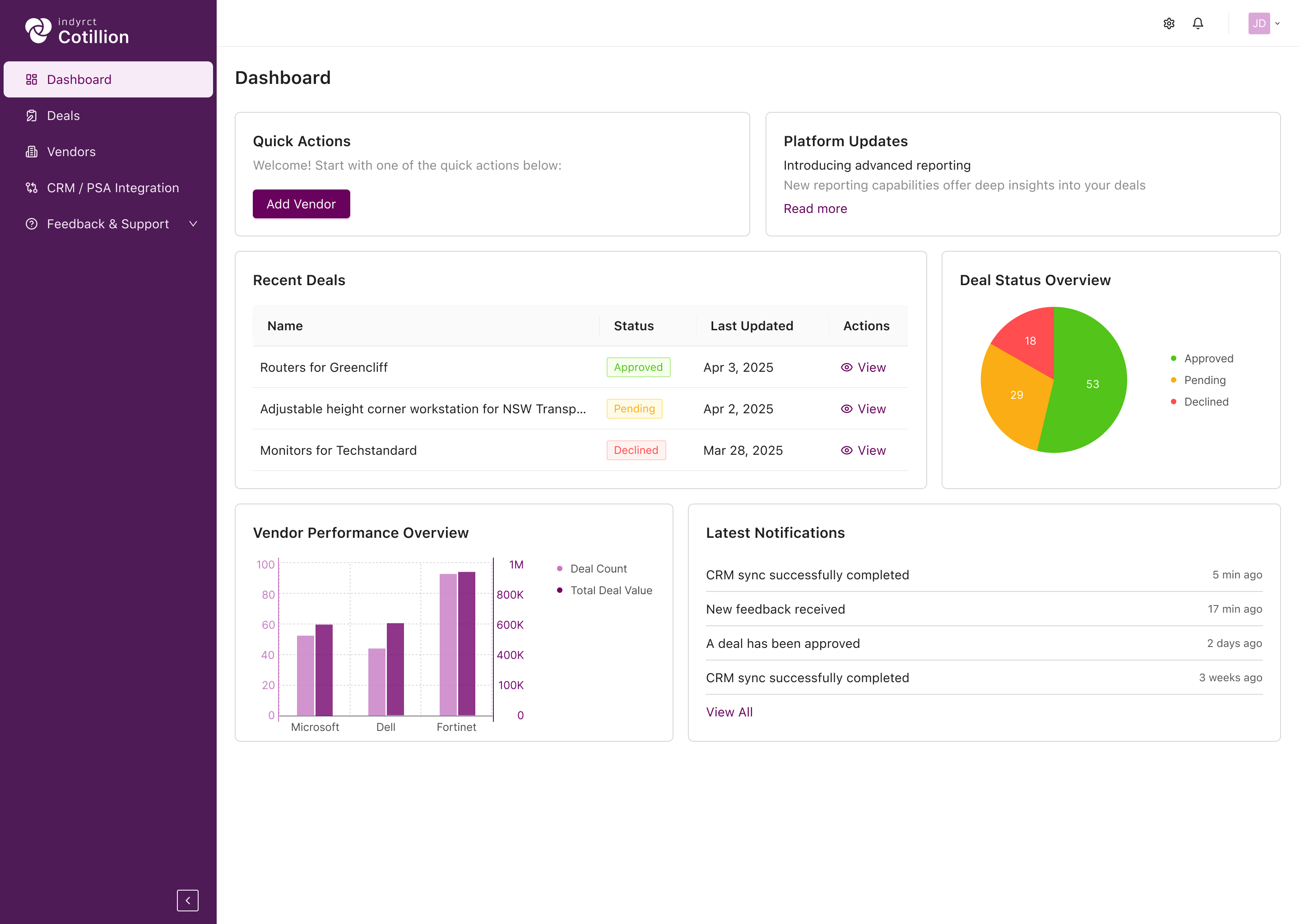Click the Vendors building icon
Screen dimensions: 1300x924
(x=32, y=151)
